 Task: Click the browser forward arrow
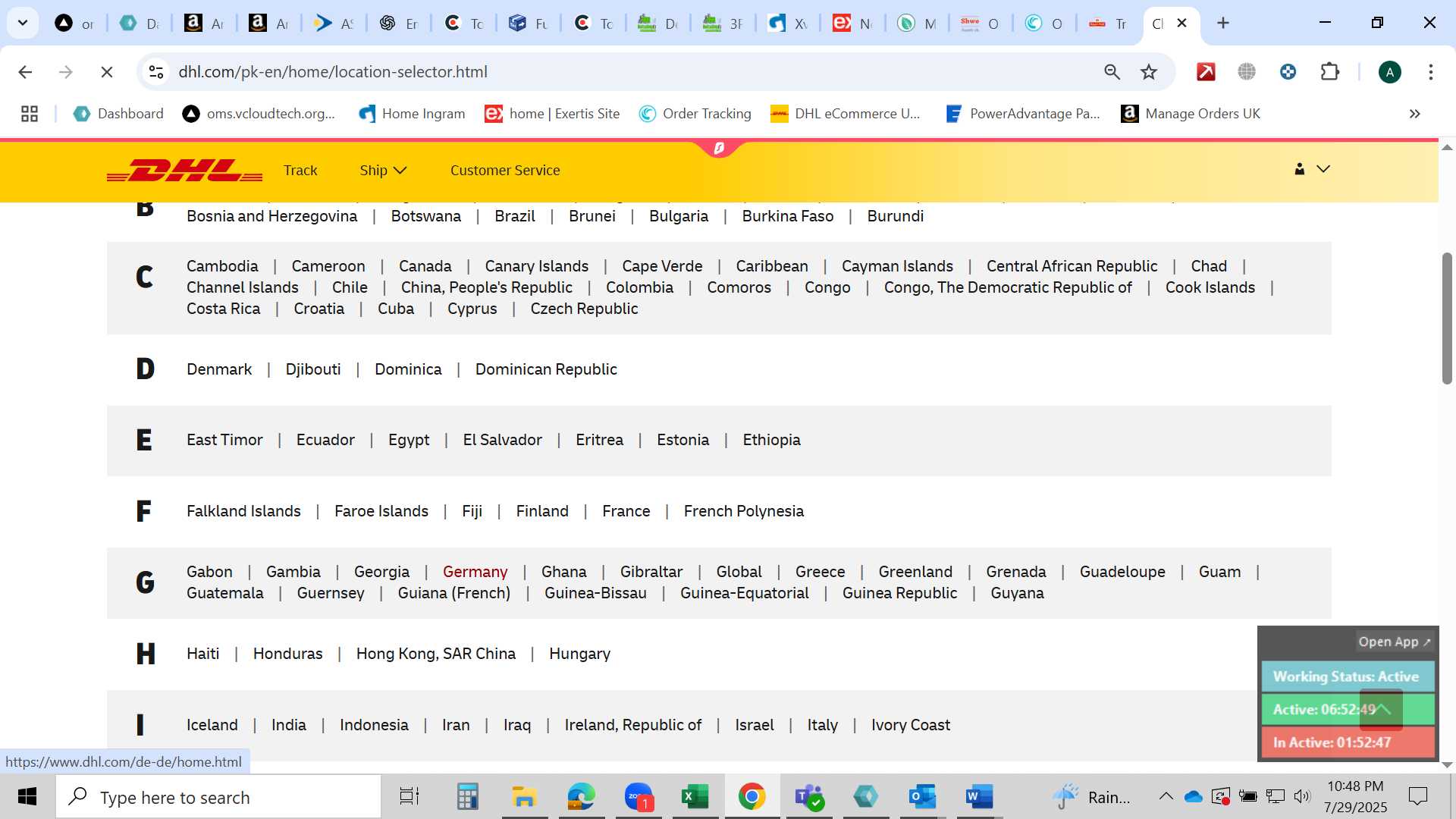[x=66, y=72]
